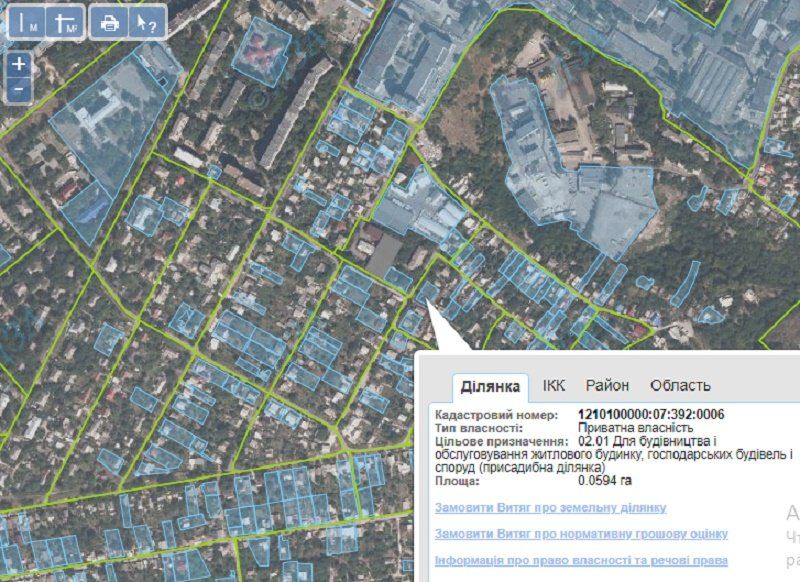Zoom out with the minus button
The width and height of the screenshot is (800, 582).
20,89
